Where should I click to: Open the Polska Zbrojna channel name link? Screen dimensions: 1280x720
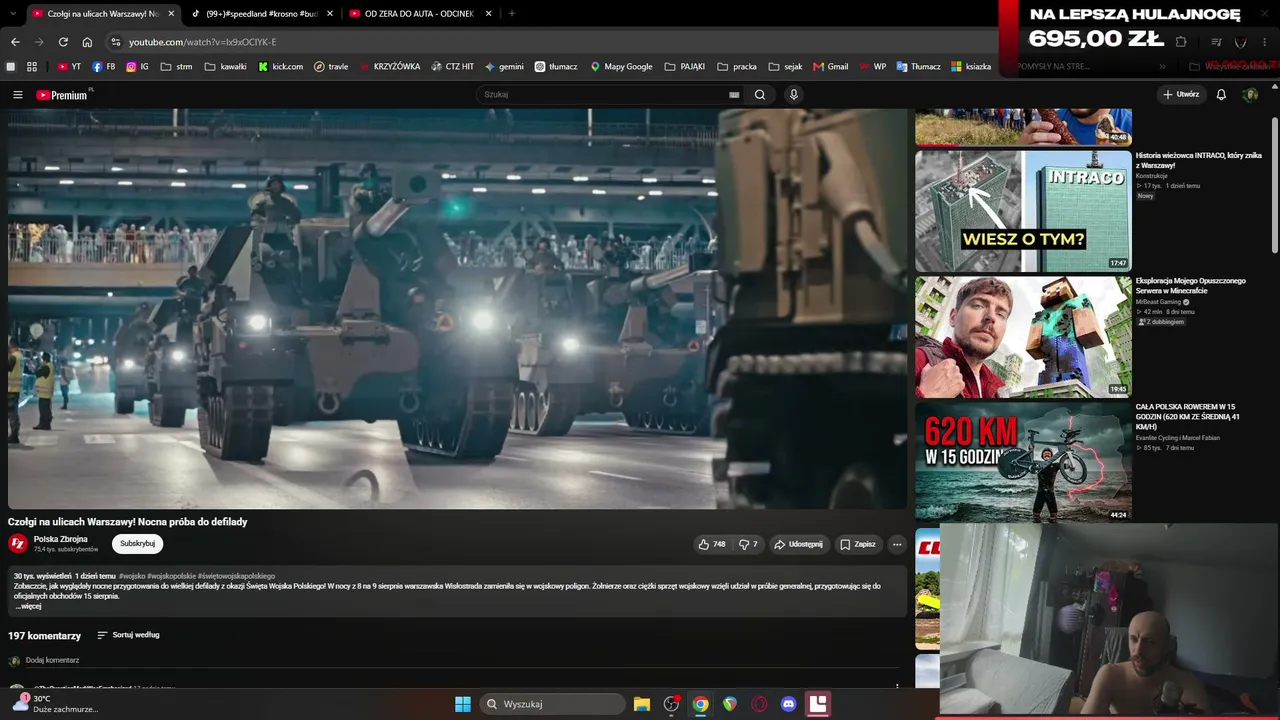pos(61,539)
